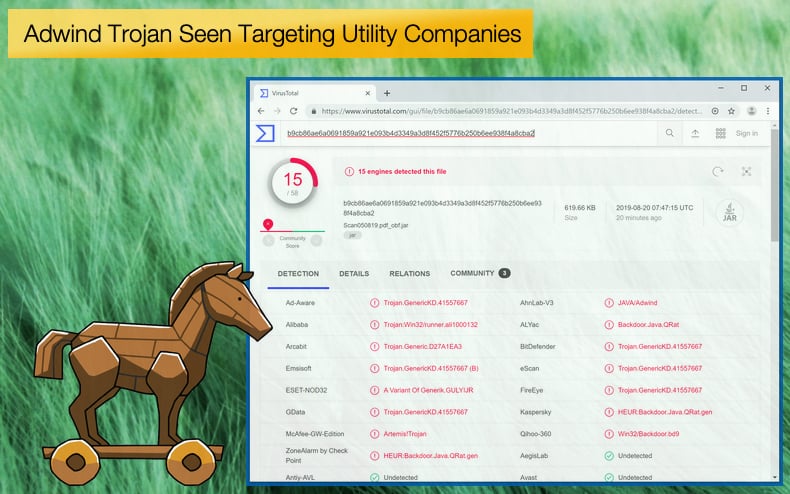Click the FireEye engine name

click(532, 390)
